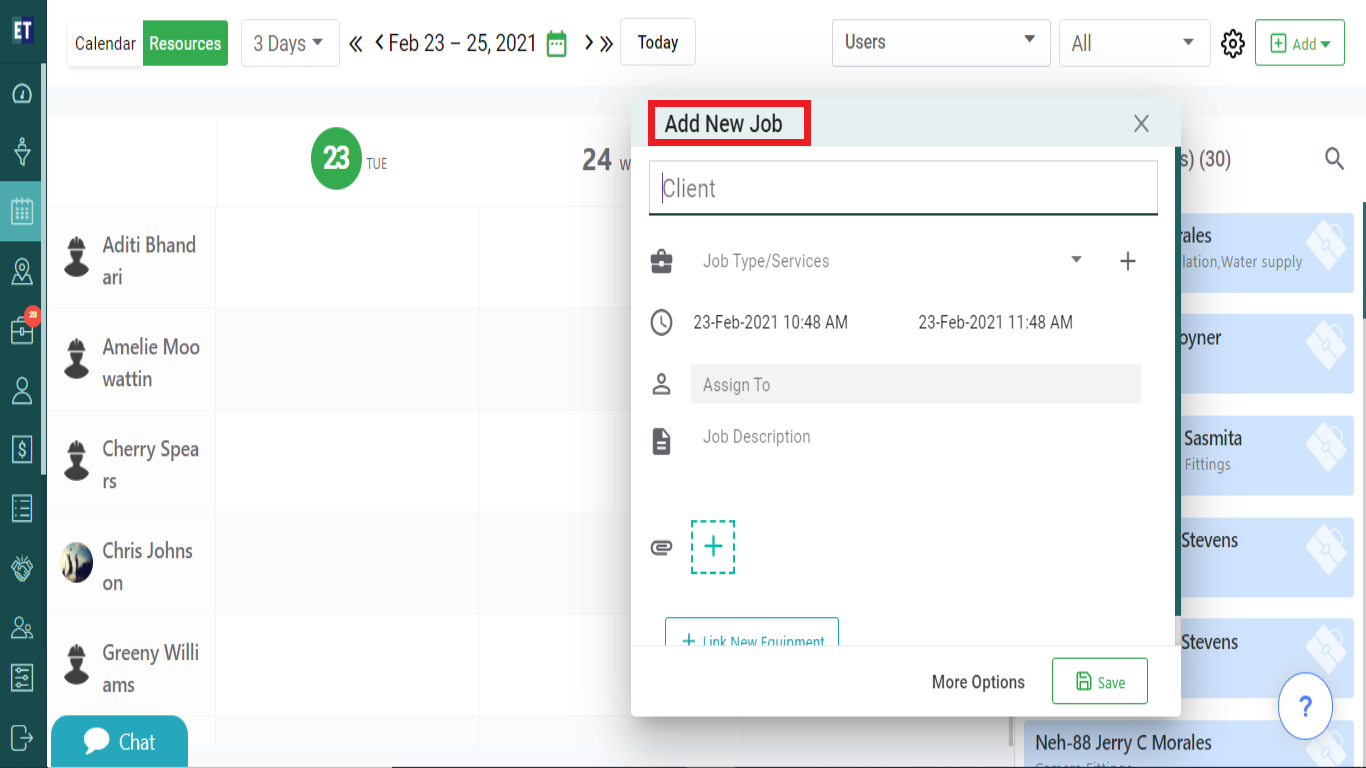1366x768 pixels.
Task: Select resource Chris Johnson
Action: [x=132, y=564]
